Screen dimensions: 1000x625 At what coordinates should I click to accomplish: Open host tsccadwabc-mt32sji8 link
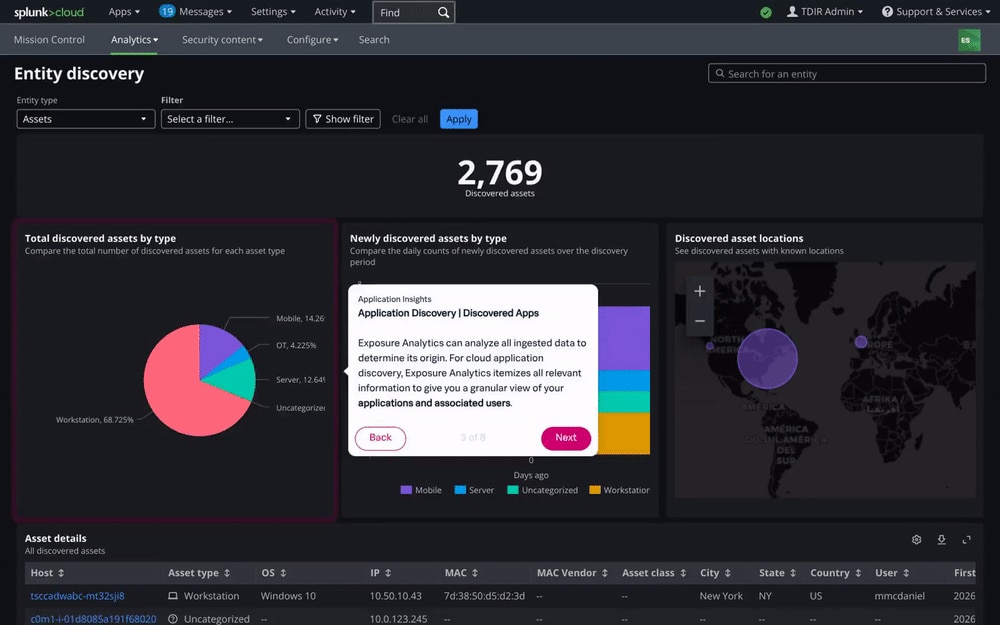click(x=77, y=596)
